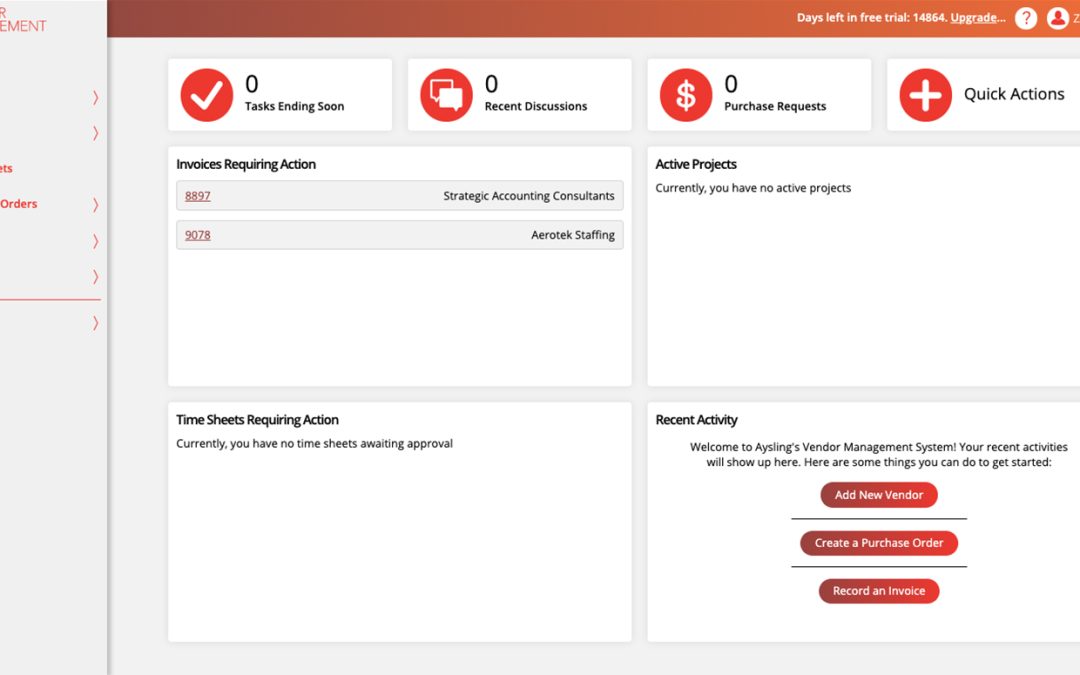Follow the Upgrade link in the trial banner
This screenshot has height=675, width=1080.
pyautogui.click(x=978, y=18)
